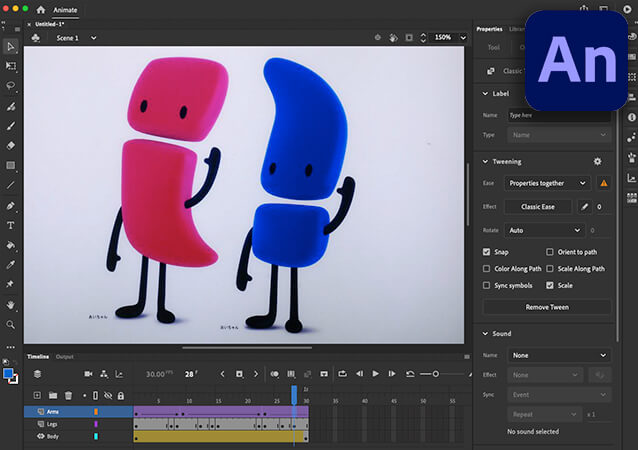Viewport: 638px width, 450px height.
Task: Collapse the Sound section
Action: coord(485,334)
